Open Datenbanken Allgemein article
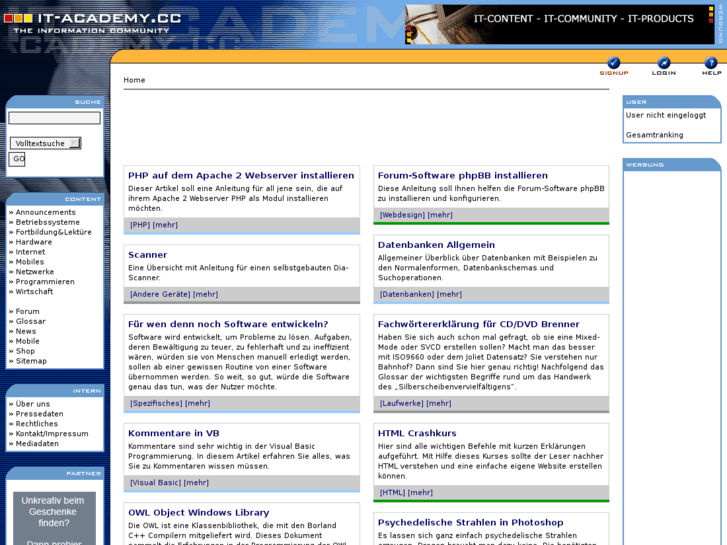The height and width of the screenshot is (545, 727). pos(436,245)
